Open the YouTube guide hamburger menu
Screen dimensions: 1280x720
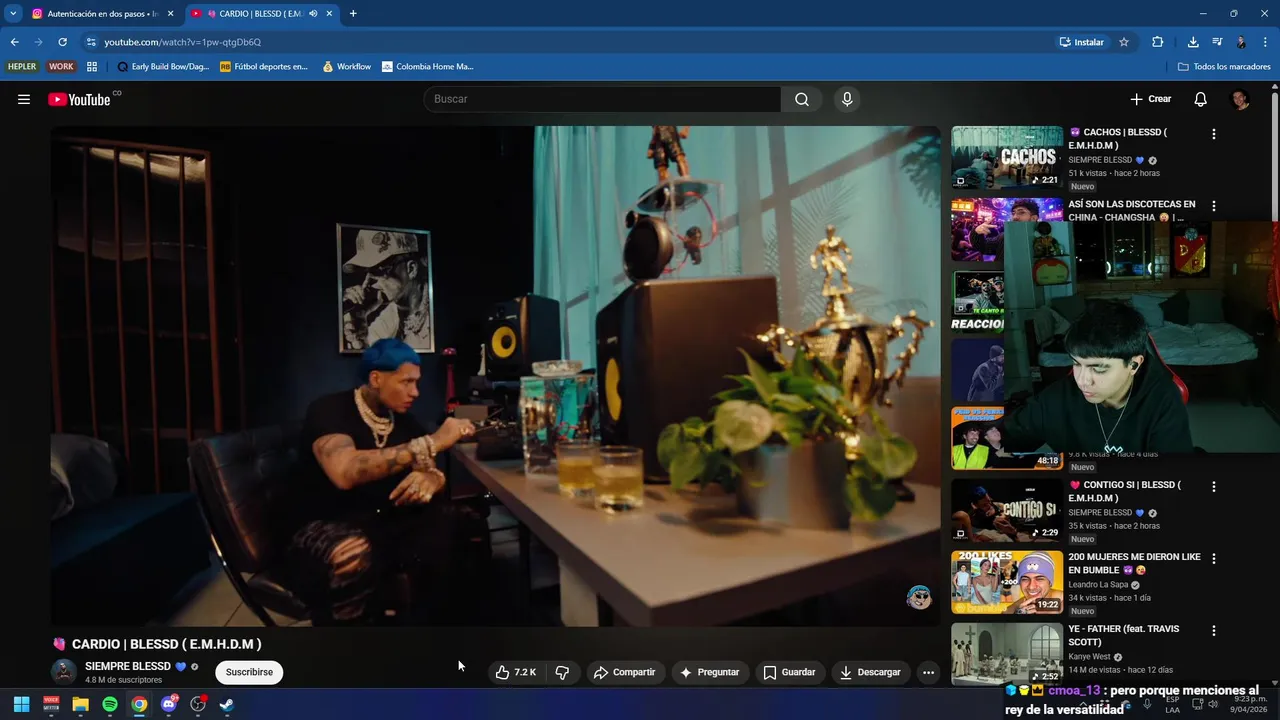(x=24, y=99)
